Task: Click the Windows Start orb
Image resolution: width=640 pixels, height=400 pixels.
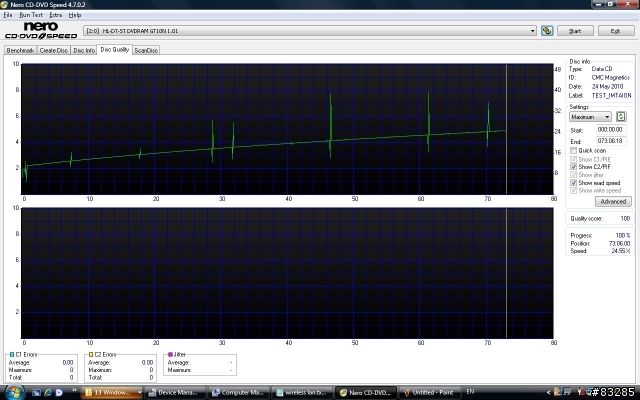Action: [x=13, y=392]
